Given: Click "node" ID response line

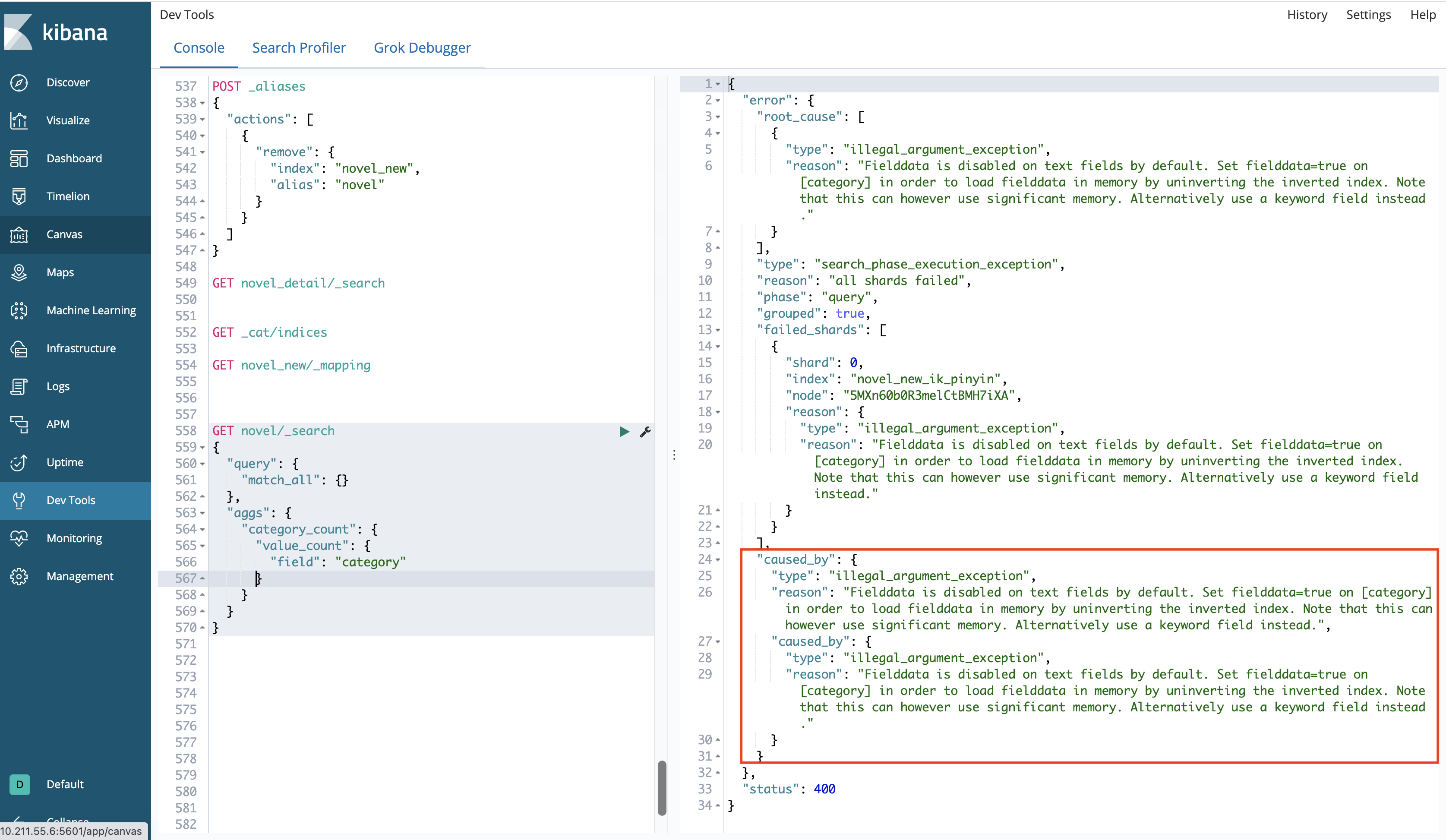Looking at the screenshot, I should pos(903,396).
